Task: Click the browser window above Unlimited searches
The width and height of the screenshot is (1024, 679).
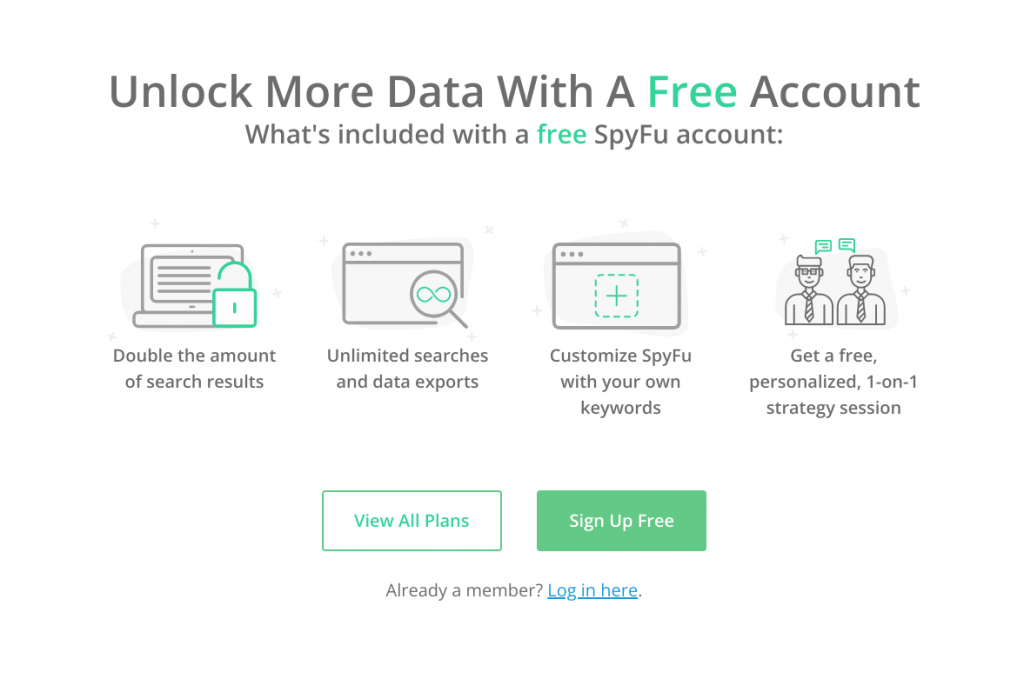Action: (x=404, y=285)
